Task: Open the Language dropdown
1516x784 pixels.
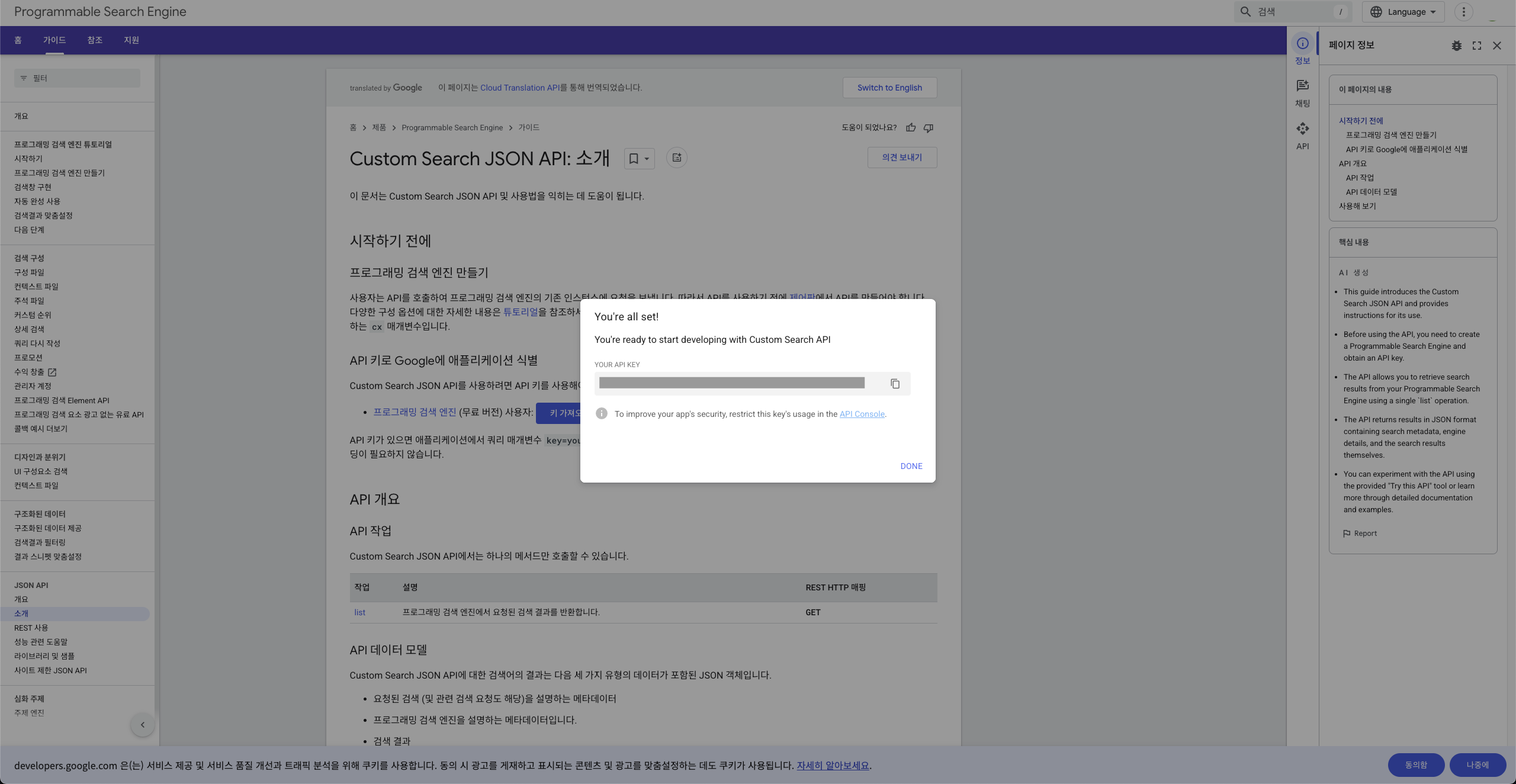Action: click(x=1403, y=12)
